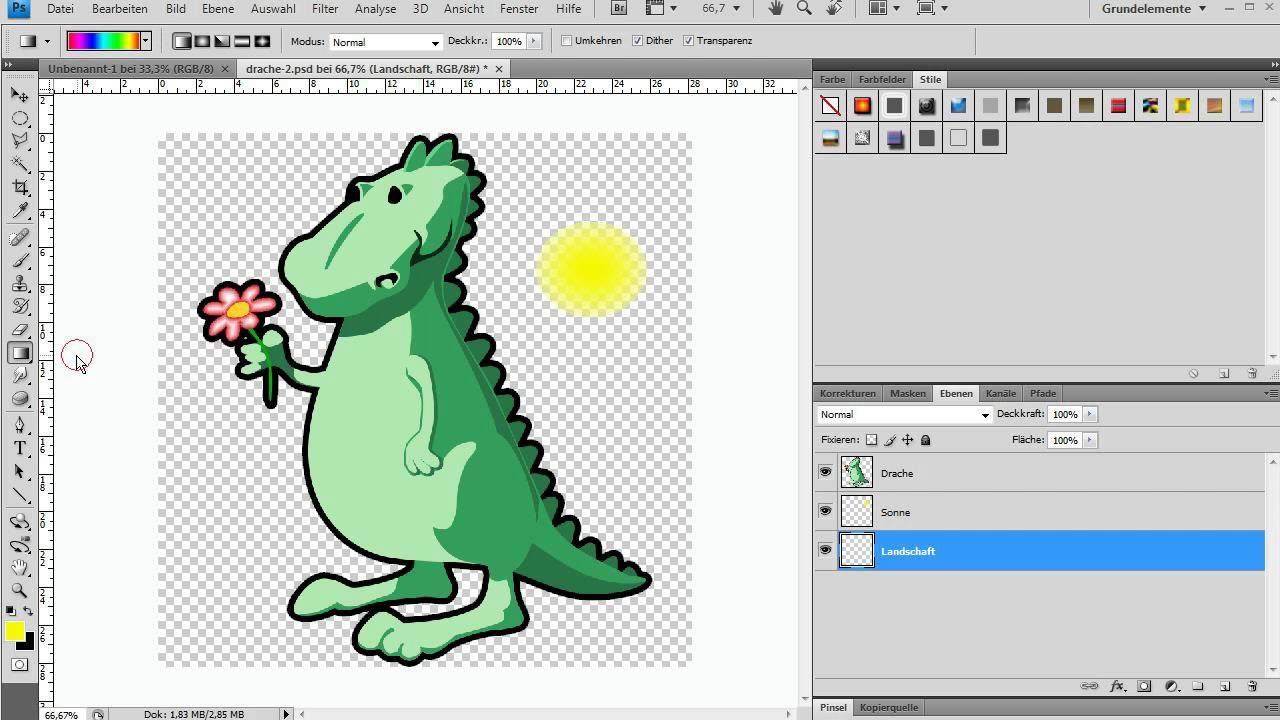Hide the Sonne layer
The image size is (1280, 720).
click(x=825, y=511)
